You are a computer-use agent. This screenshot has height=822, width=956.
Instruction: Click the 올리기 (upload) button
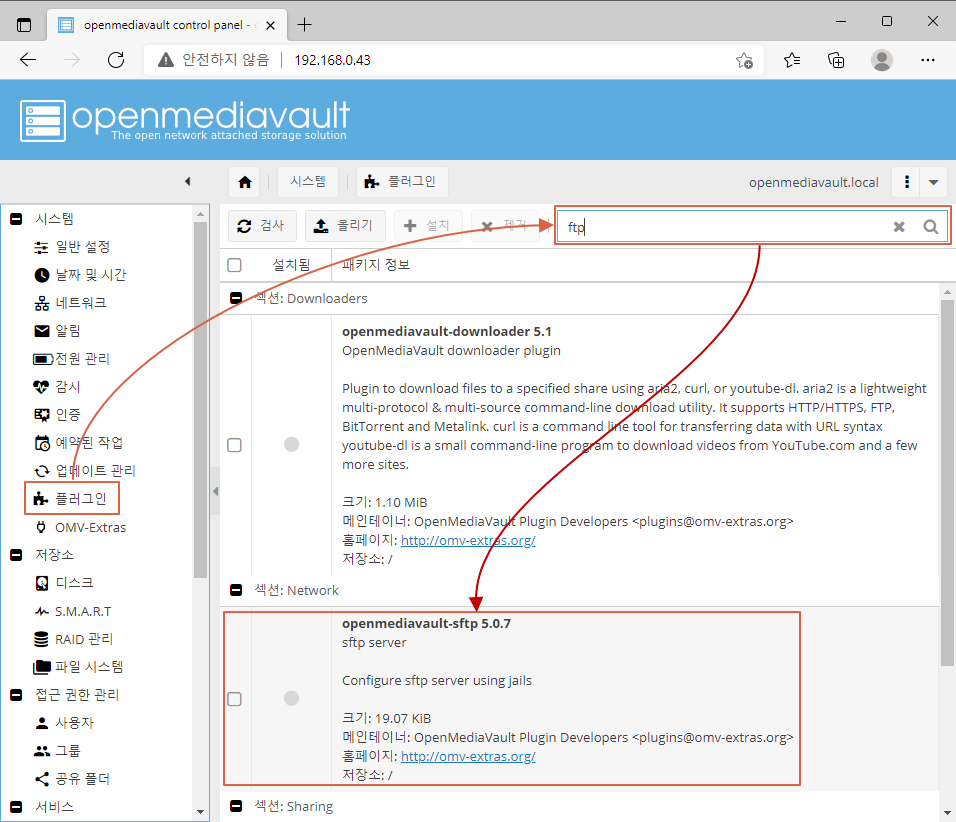point(346,226)
